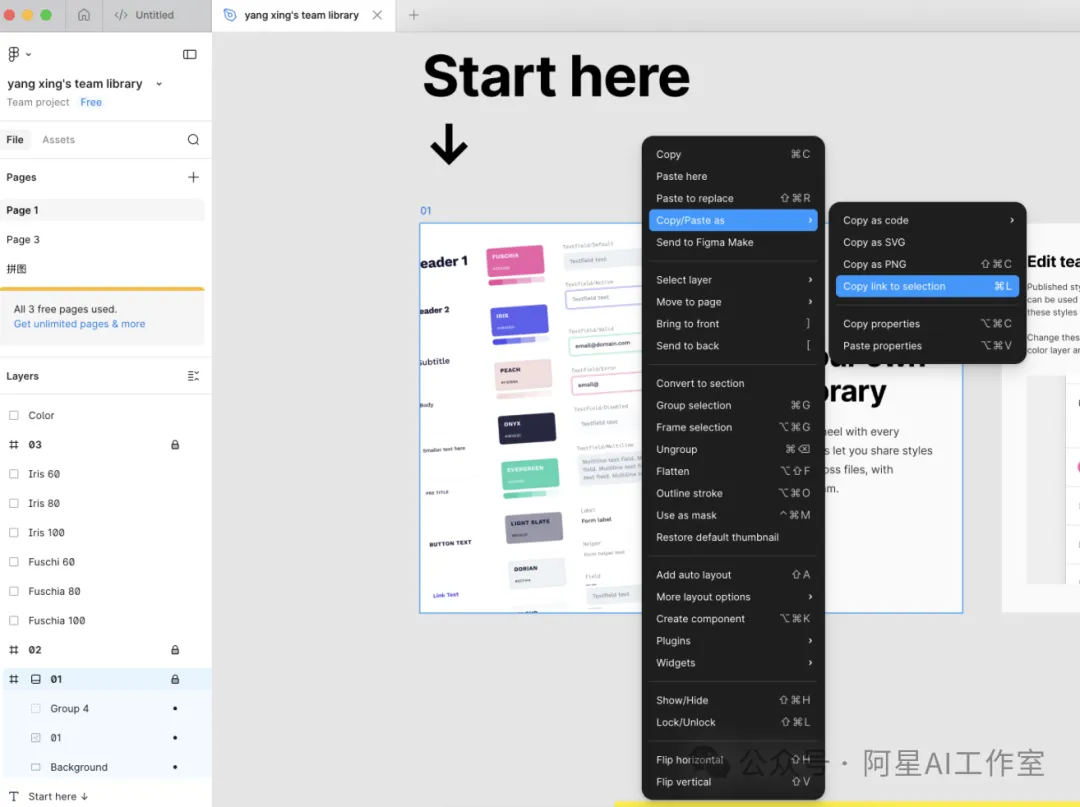Click image icon of nested 01 layer
The width and height of the screenshot is (1080, 807).
pyautogui.click(x=36, y=737)
